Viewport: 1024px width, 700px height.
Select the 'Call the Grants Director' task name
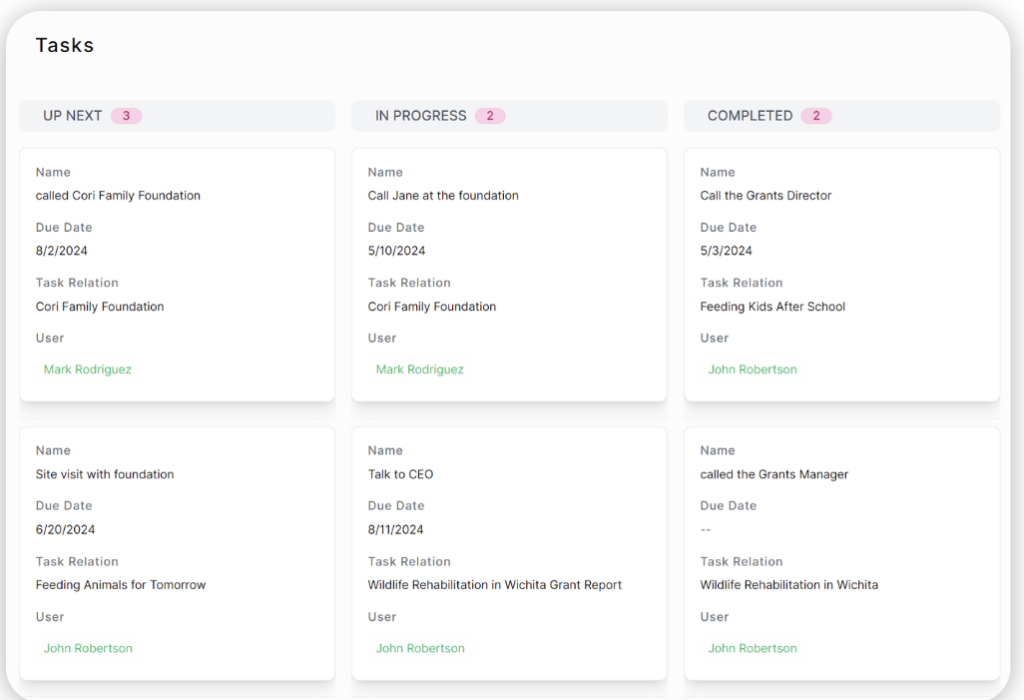[765, 196]
